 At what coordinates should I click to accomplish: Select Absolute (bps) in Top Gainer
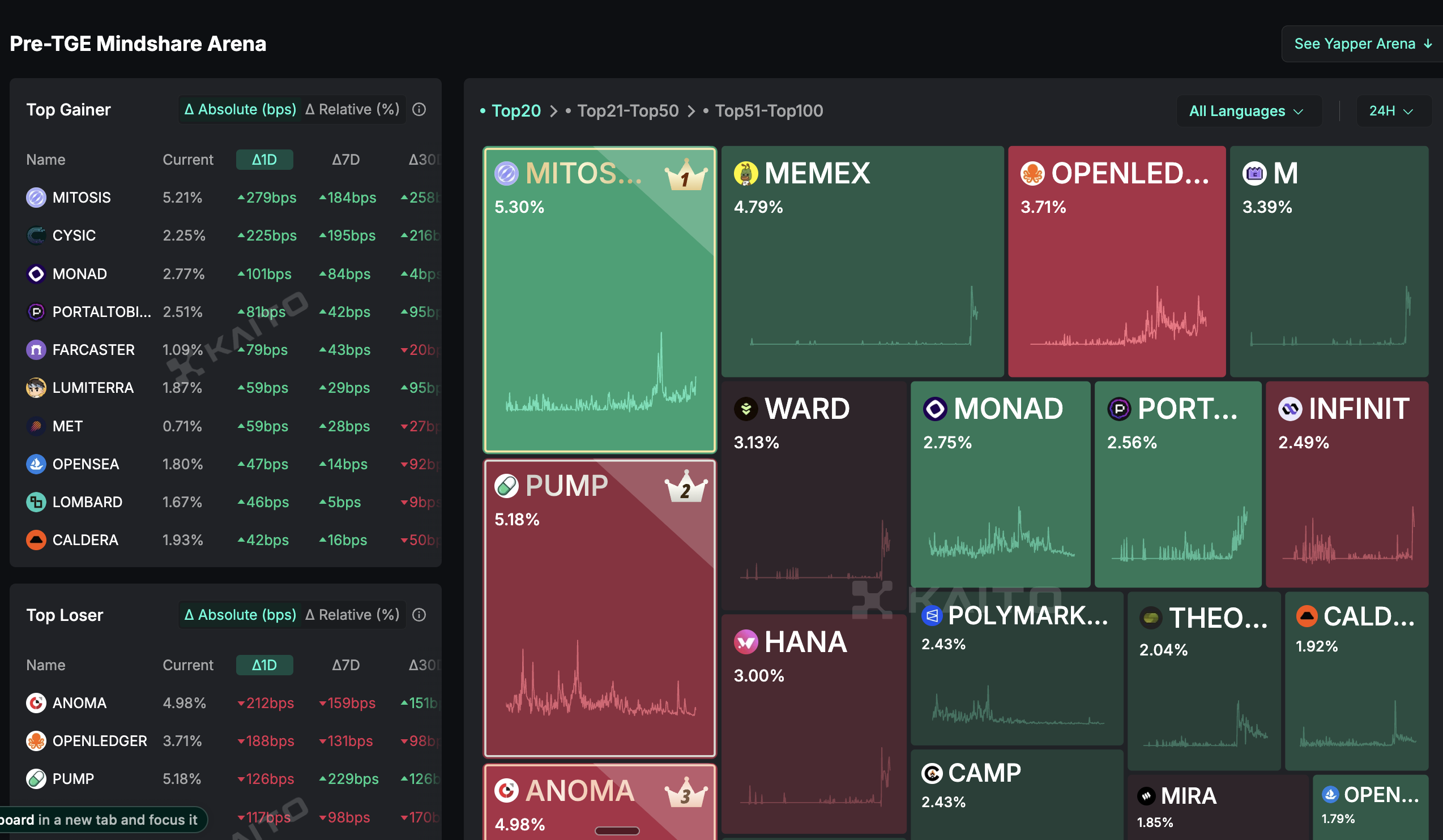coord(241,109)
